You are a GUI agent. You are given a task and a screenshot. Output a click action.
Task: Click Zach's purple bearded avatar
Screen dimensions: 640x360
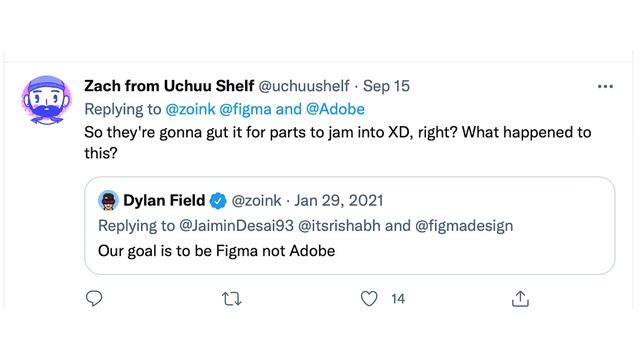(47, 100)
